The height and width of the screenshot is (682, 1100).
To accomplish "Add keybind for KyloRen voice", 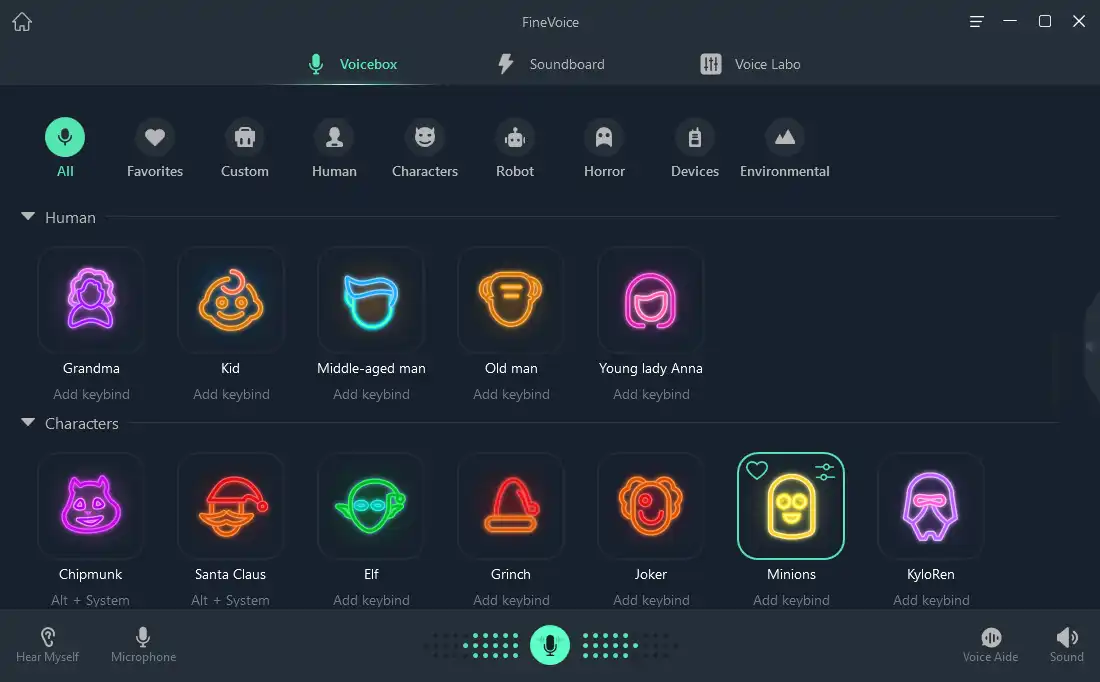I will pyautogui.click(x=931, y=600).
